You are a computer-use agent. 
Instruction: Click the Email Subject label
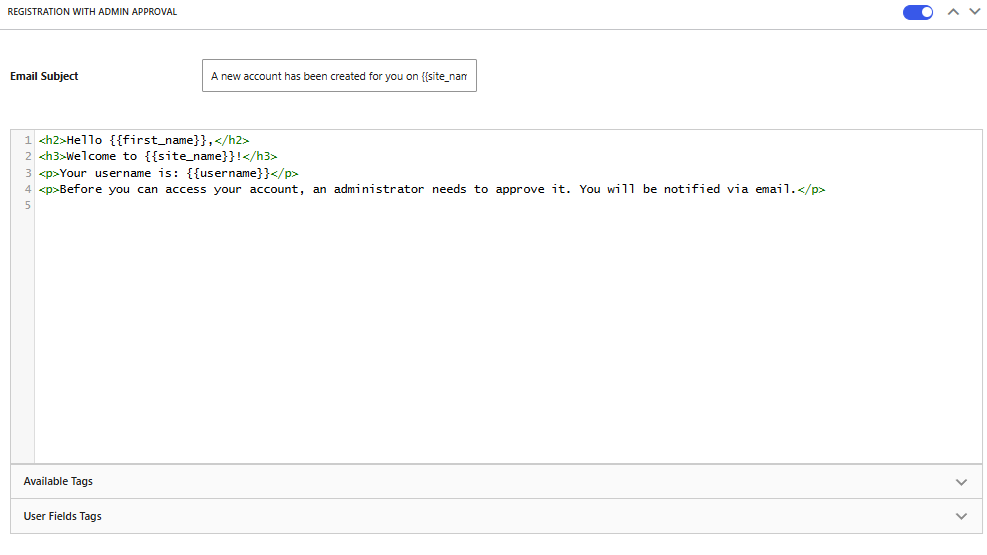[x=44, y=76]
